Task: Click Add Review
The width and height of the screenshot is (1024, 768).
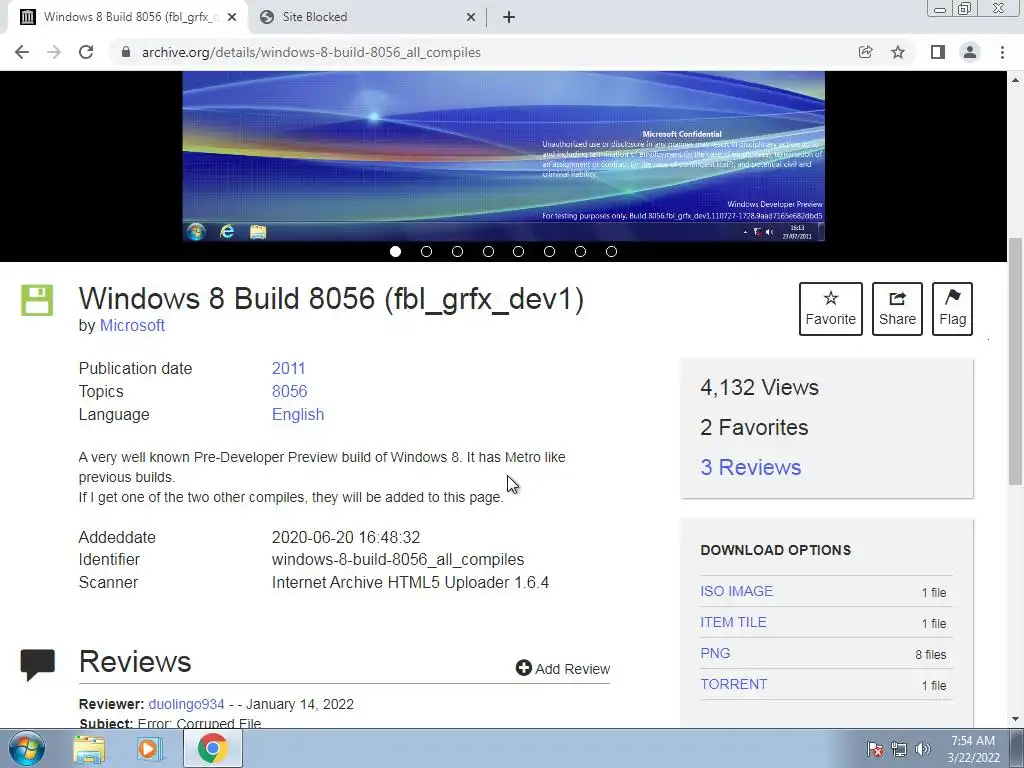Action: point(563,669)
